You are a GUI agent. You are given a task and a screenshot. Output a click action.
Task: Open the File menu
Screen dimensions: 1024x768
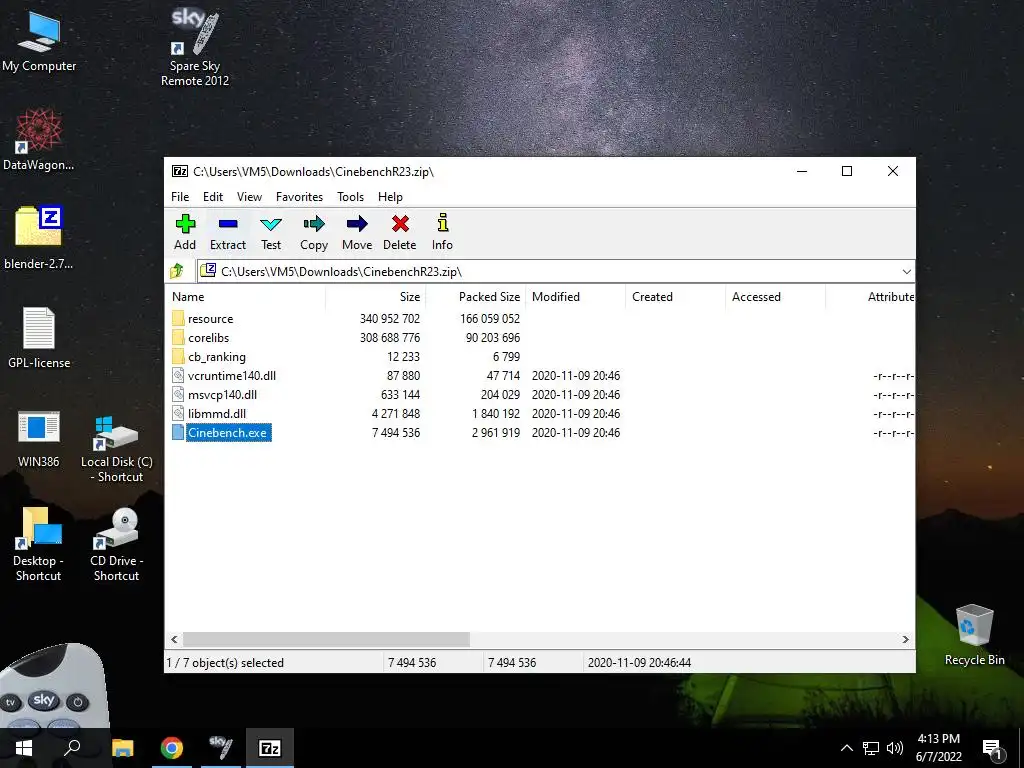click(x=180, y=197)
